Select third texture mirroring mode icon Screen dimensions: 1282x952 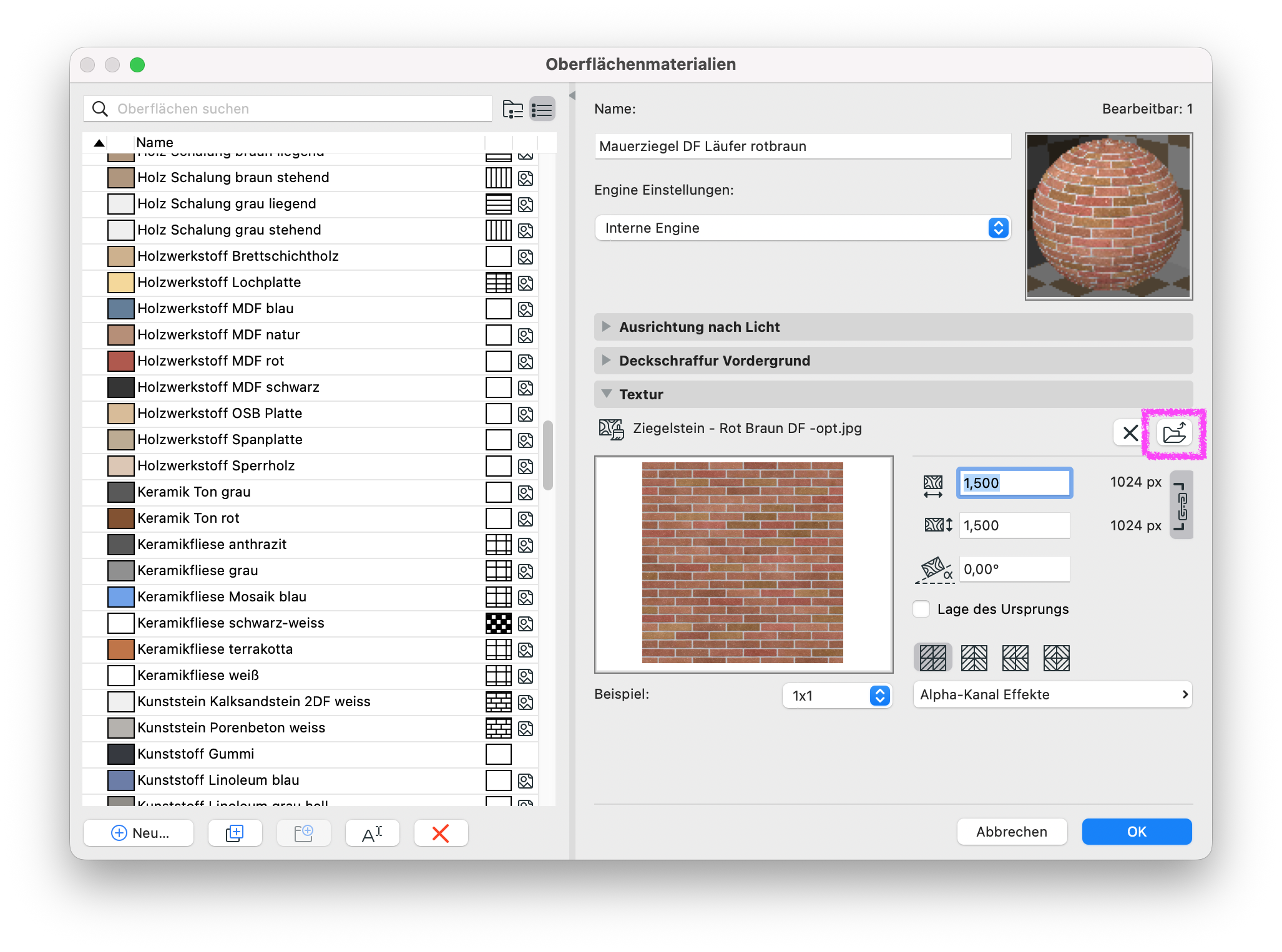1015,658
